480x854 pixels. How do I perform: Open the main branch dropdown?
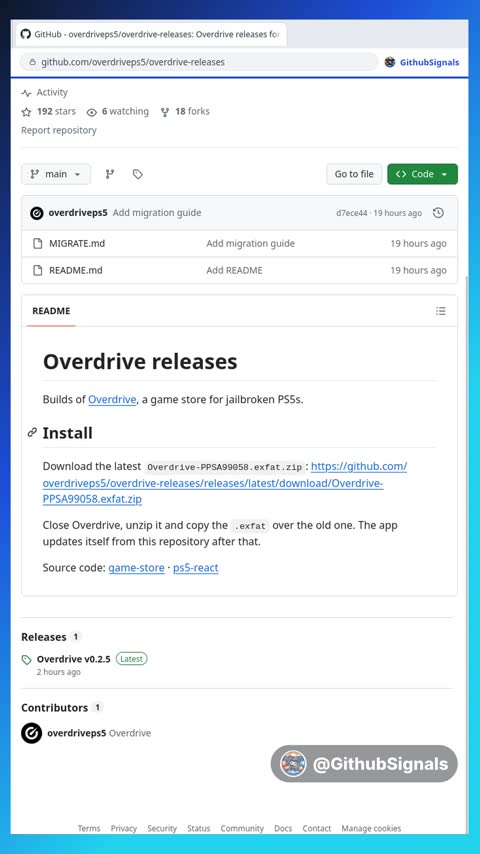coord(56,174)
